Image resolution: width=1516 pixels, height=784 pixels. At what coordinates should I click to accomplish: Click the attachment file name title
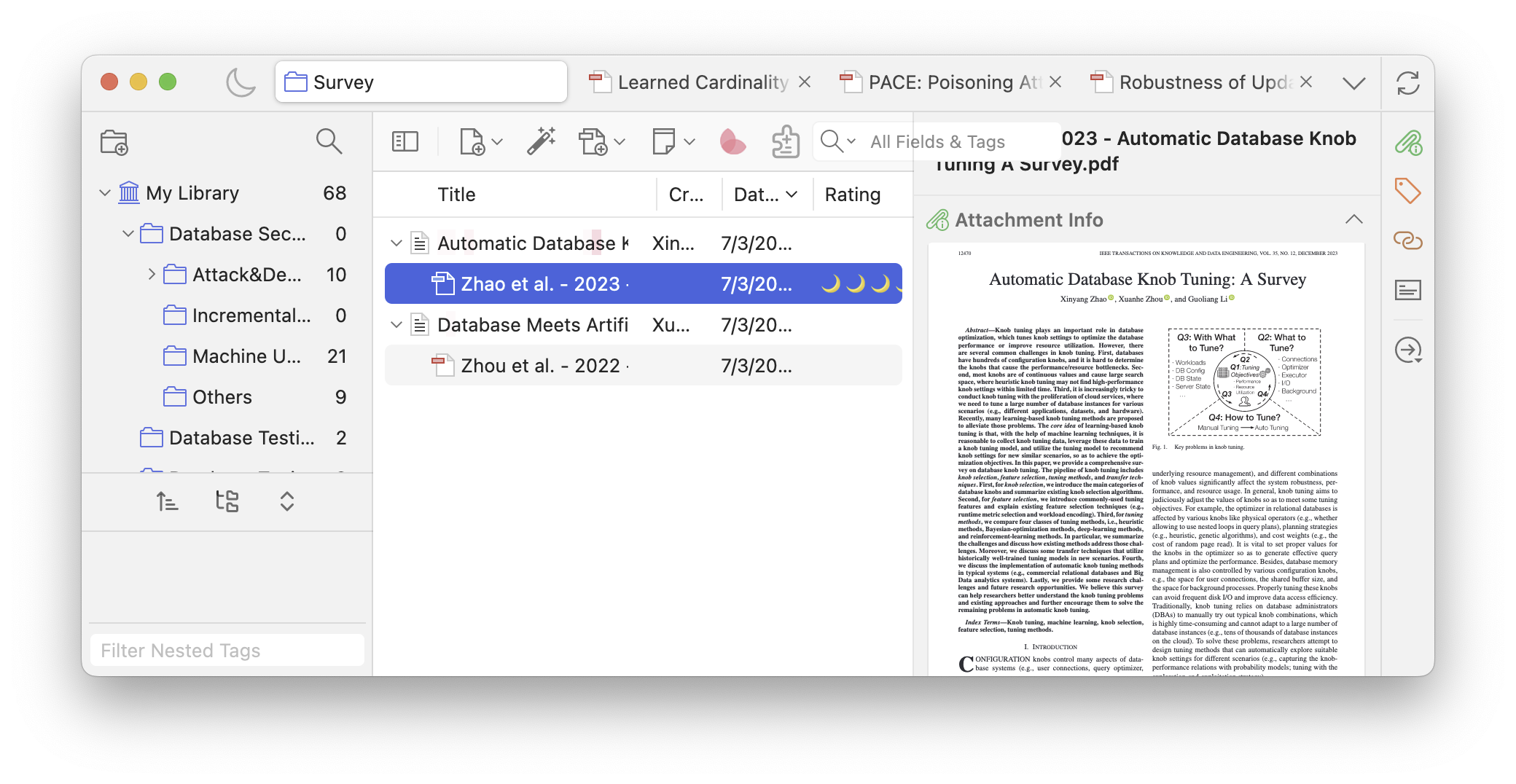coord(1146,151)
